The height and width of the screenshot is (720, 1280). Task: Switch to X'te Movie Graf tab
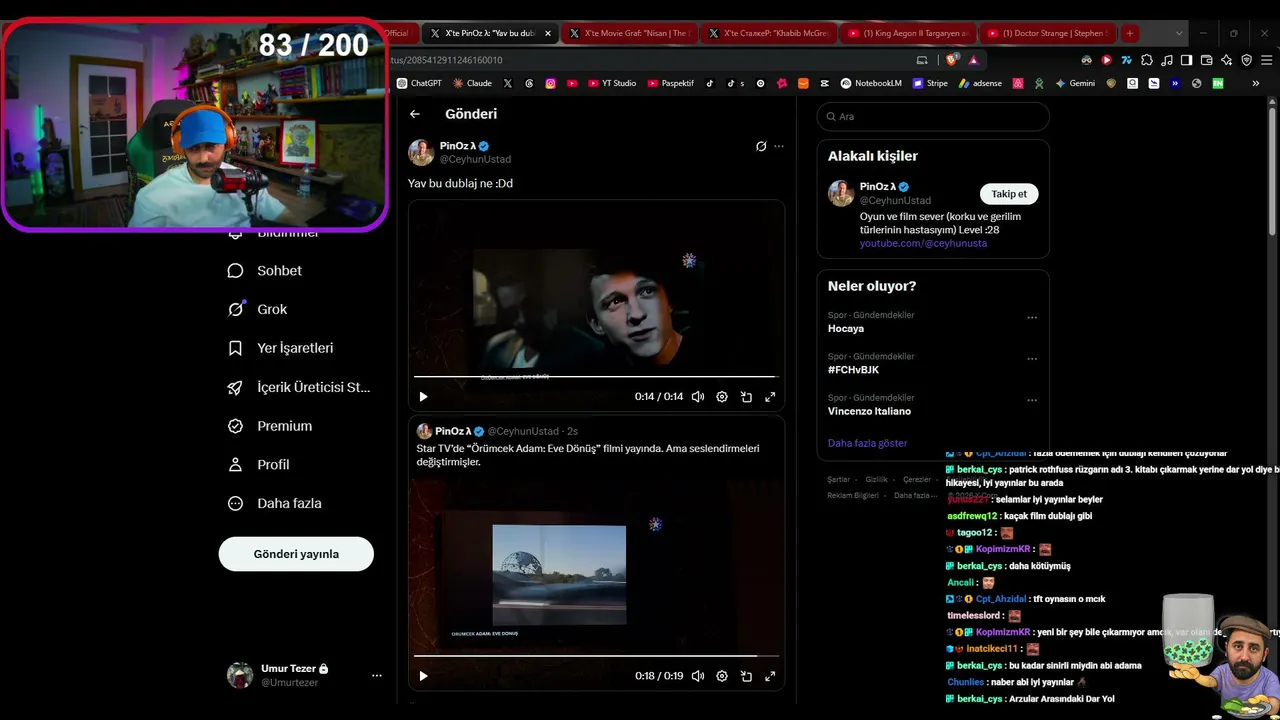pyautogui.click(x=630, y=33)
